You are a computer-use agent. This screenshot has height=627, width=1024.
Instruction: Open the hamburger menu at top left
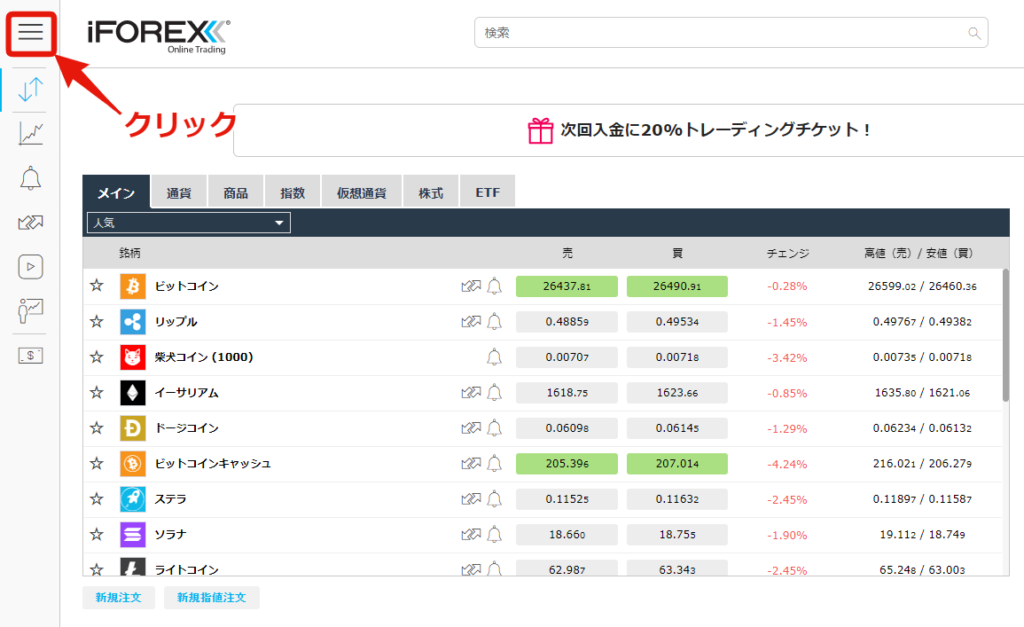30,33
